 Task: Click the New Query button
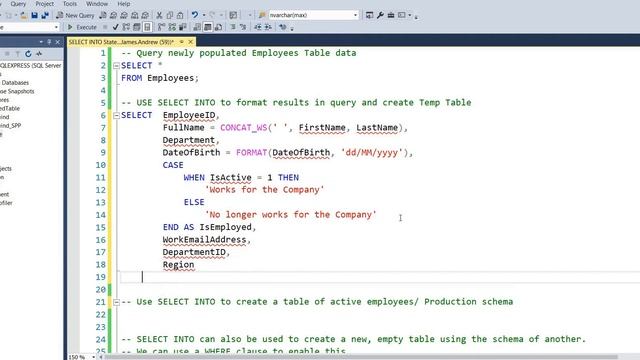pyautogui.click(x=75, y=16)
